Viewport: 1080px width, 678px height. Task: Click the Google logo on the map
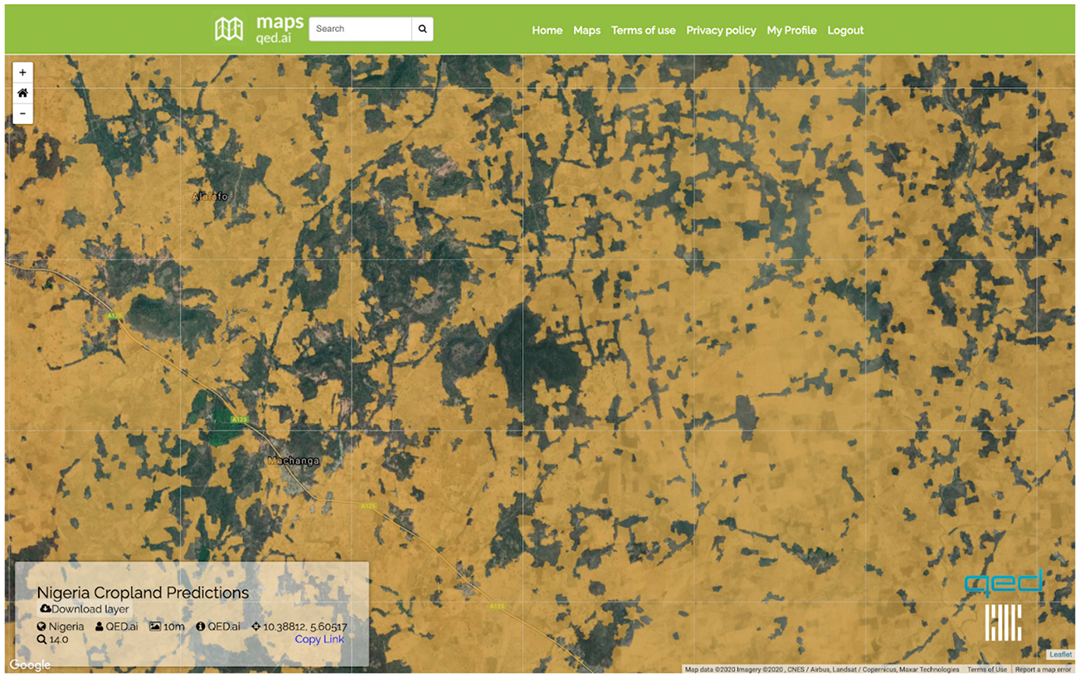coord(30,665)
